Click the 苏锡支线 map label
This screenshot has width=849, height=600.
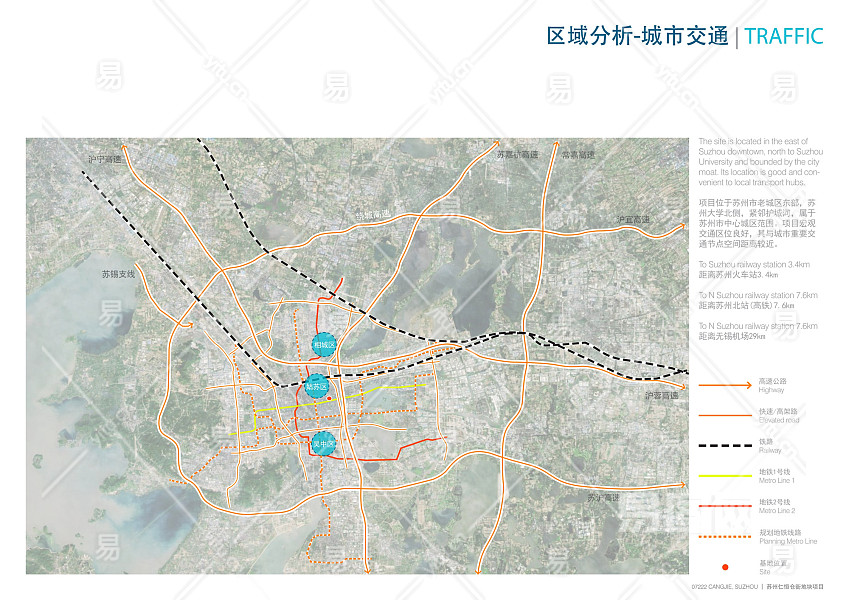tap(118, 274)
